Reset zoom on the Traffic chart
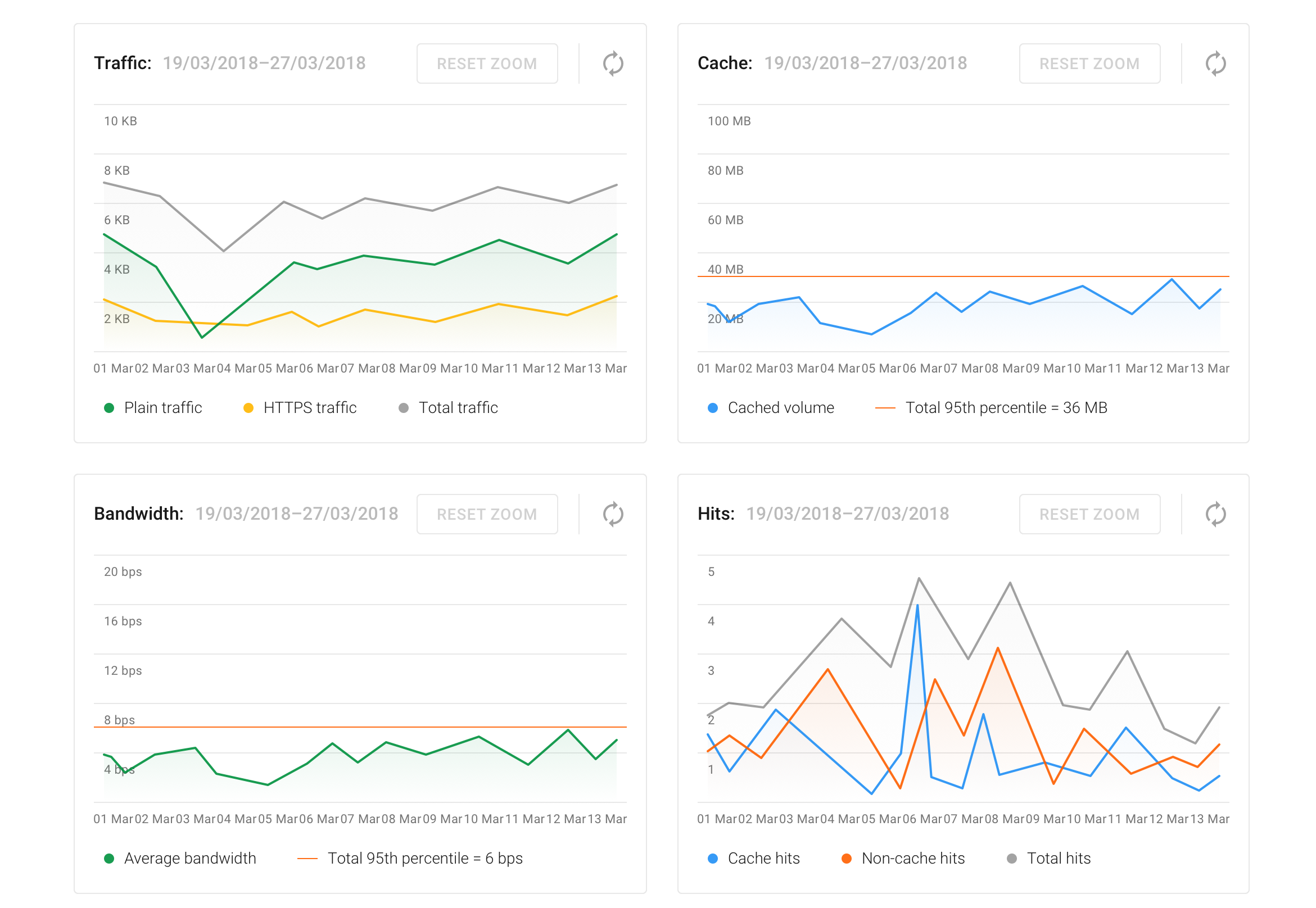This screenshot has width=1316, height=908. [x=487, y=63]
